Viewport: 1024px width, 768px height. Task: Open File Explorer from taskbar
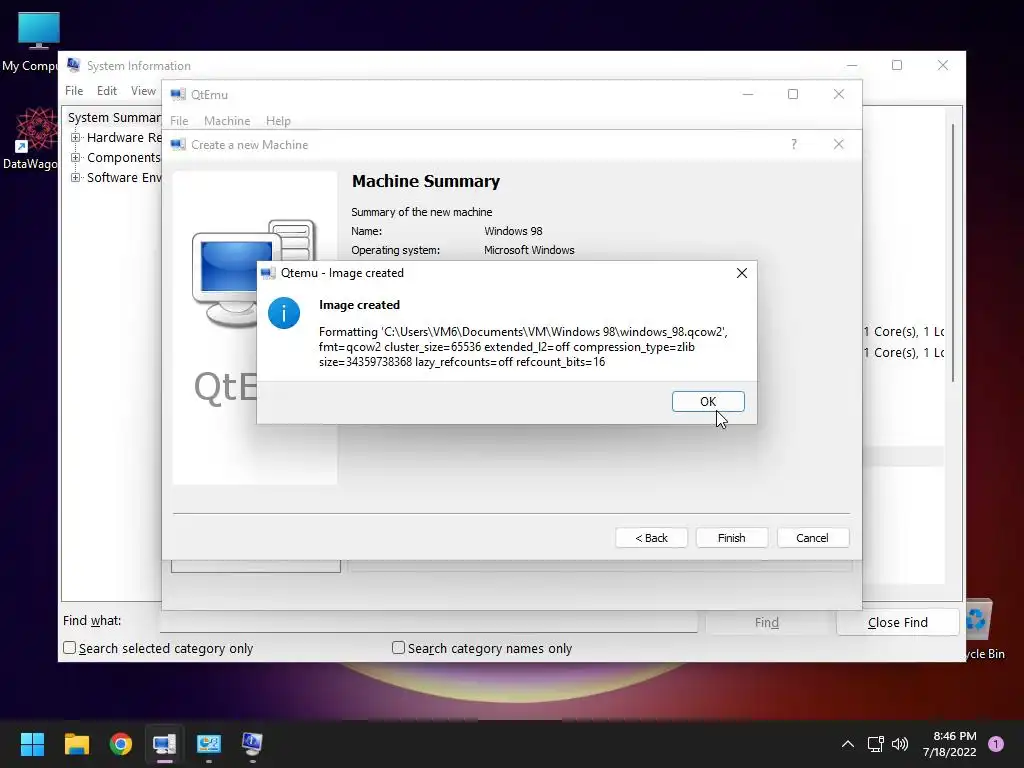coord(76,744)
